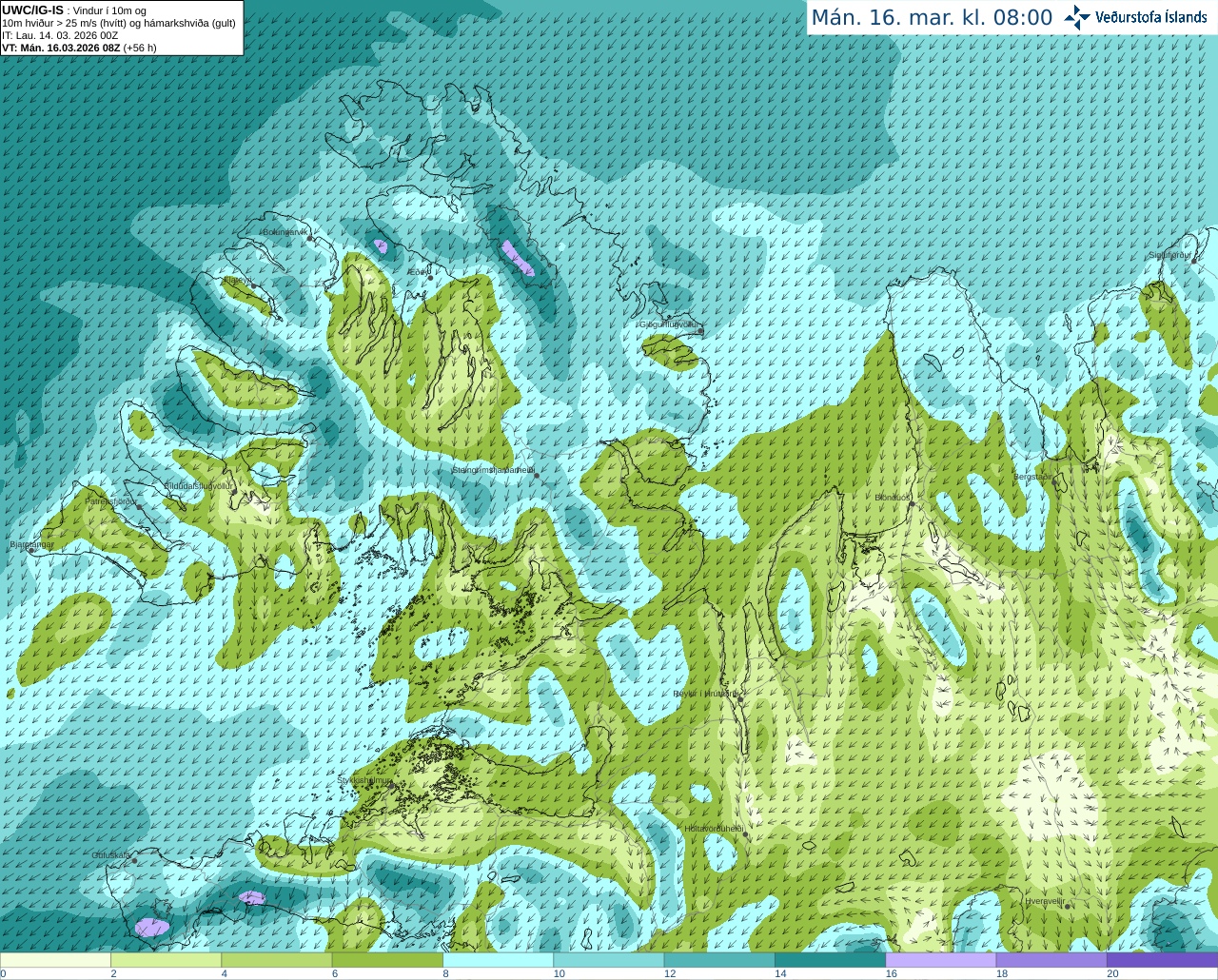Click the 12–14 m/s teal legend swatch
The height and width of the screenshot is (980, 1218).
coord(719,960)
